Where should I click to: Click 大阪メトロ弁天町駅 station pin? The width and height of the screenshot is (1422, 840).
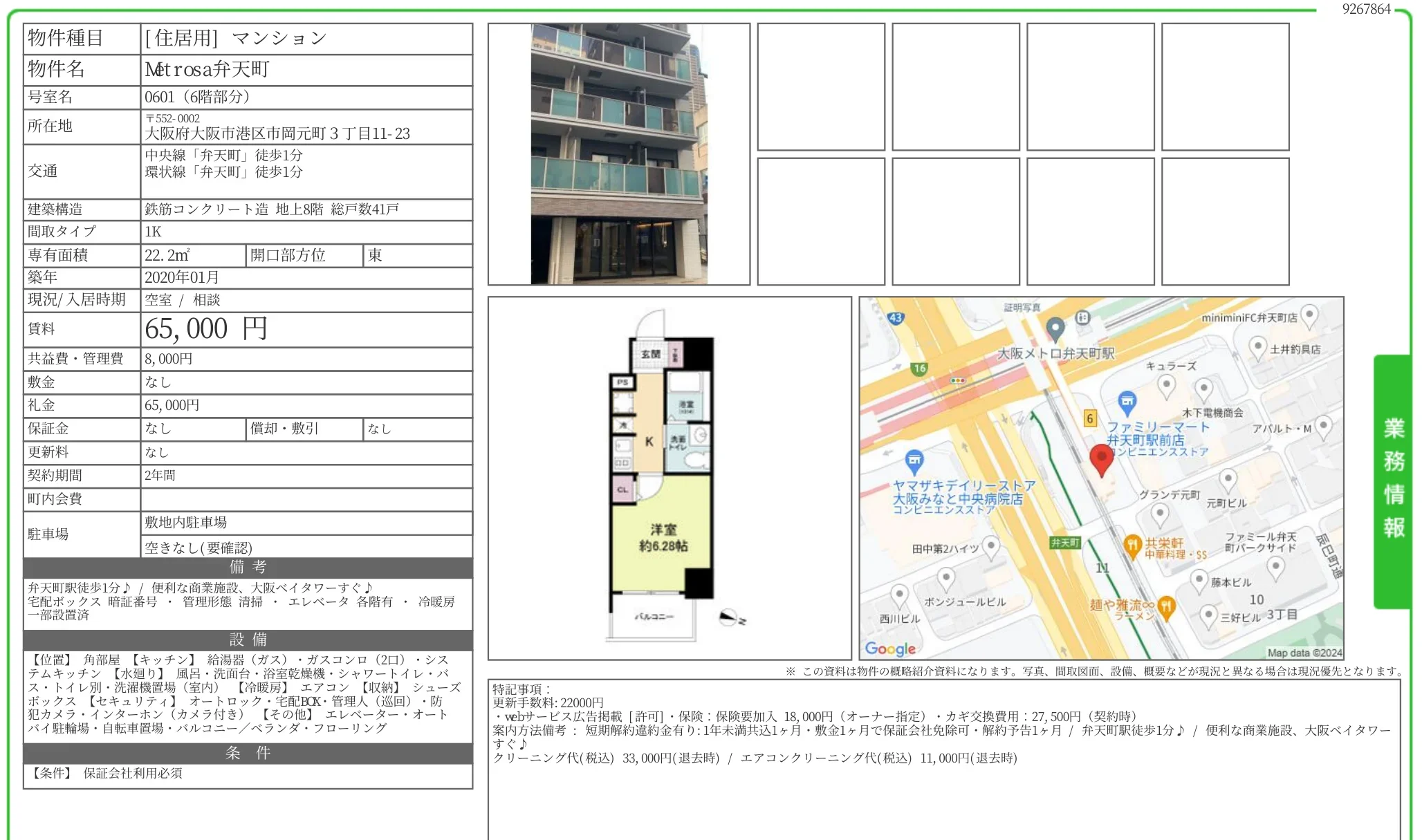[x=1055, y=328]
